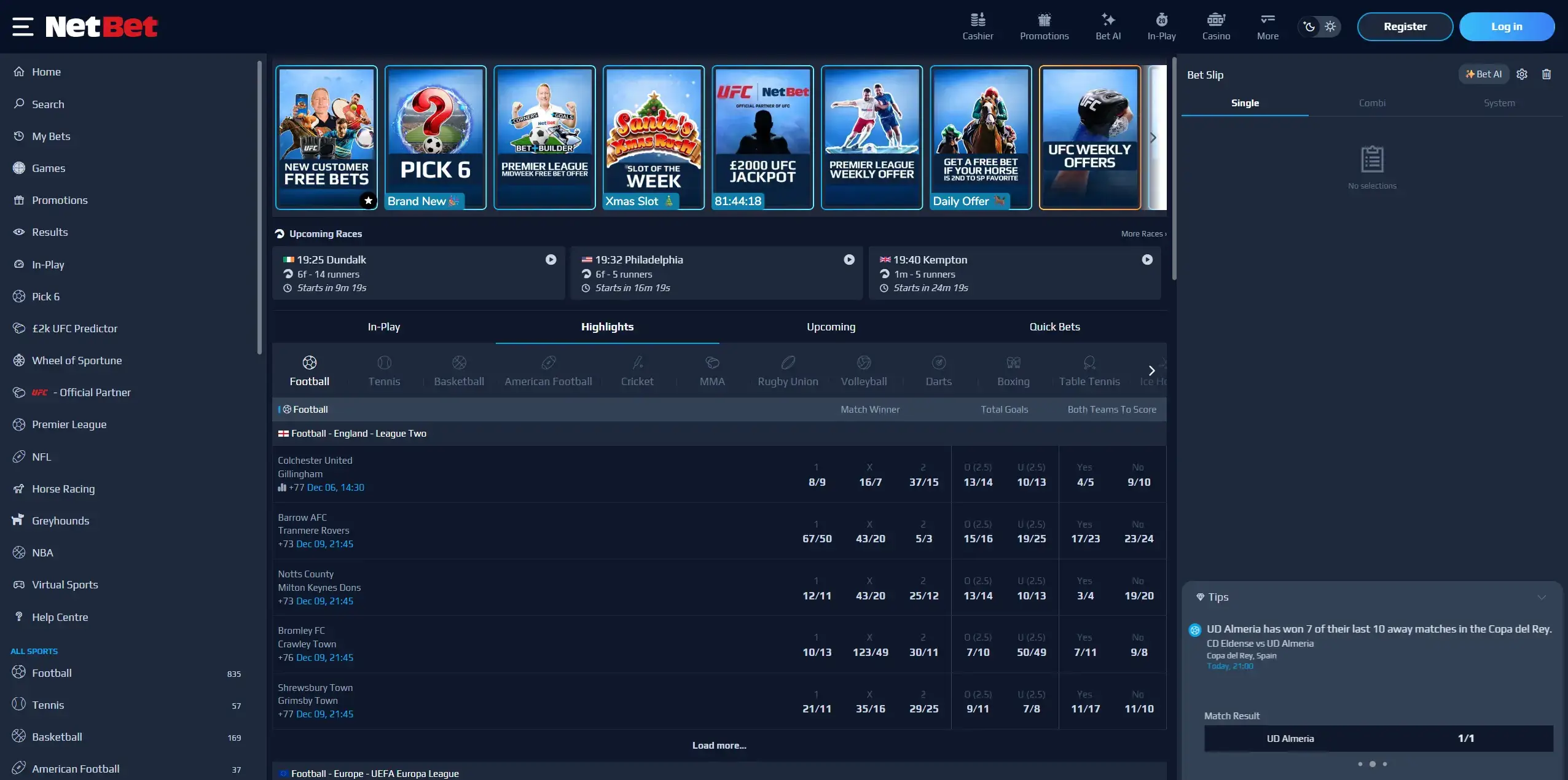Open the Casino section

pos(1215,26)
